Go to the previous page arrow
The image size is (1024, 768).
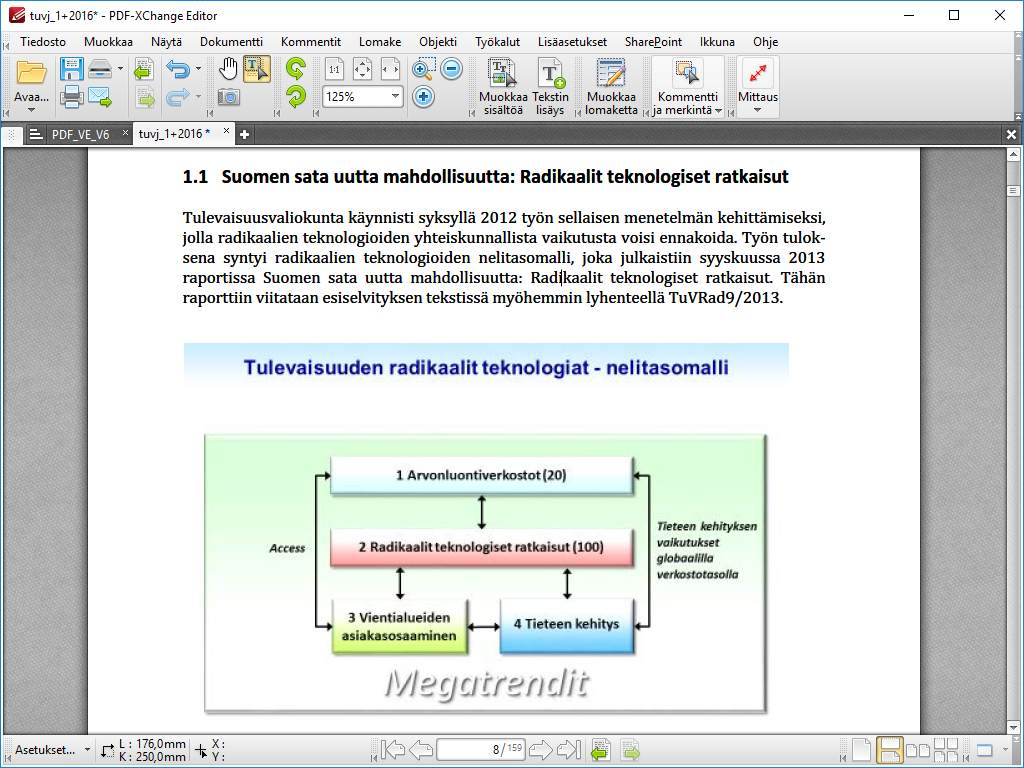coord(421,749)
